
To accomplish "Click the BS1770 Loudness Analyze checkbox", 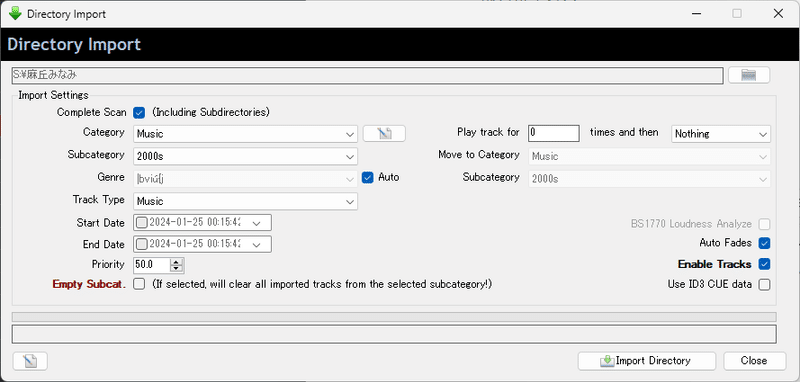I will 764,224.
